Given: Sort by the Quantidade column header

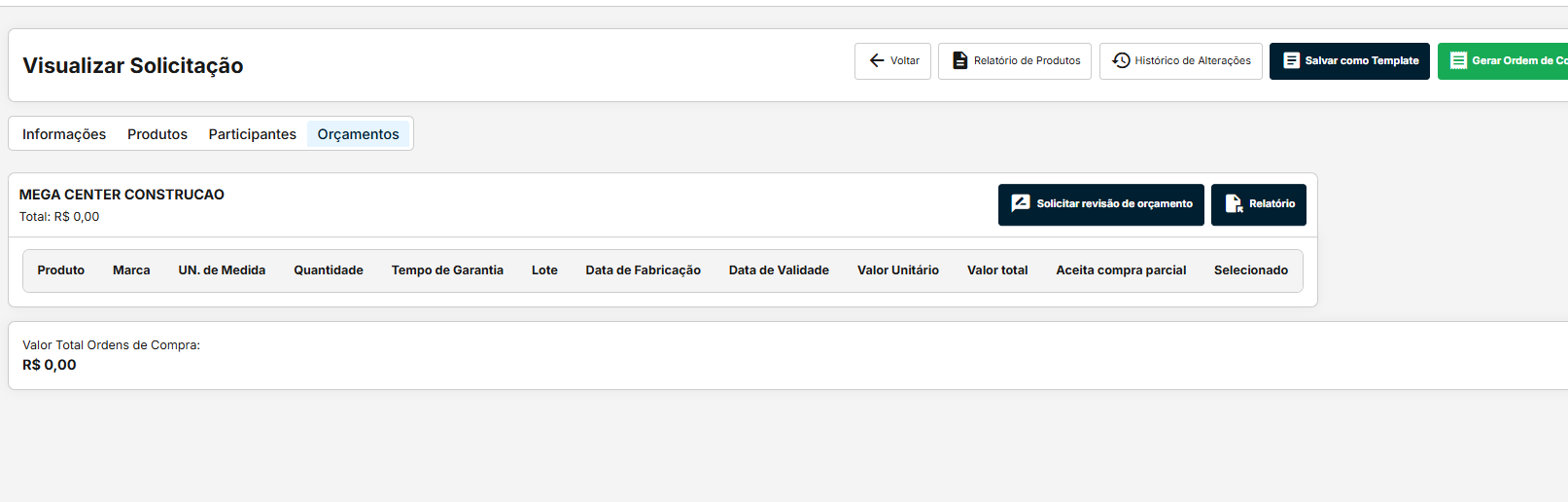Looking at the screenshot, I should (329, 270).
